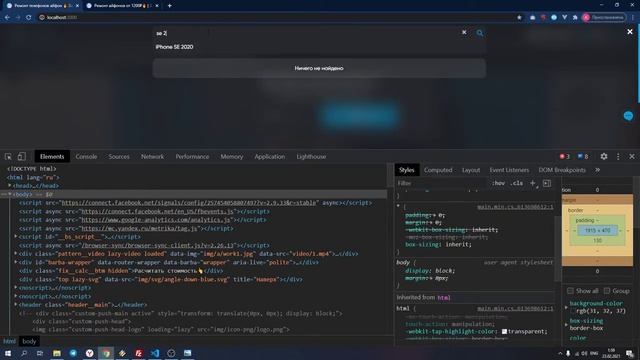Open the Performance tab

192,156
